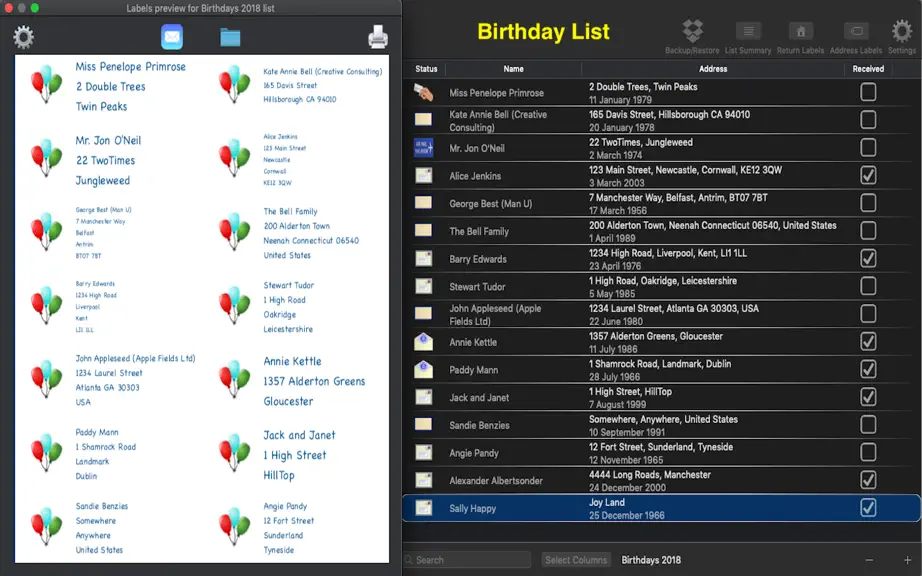
Task: Check Received for Mr. Jon O'Neil
Action: click(x=868, y=147)
